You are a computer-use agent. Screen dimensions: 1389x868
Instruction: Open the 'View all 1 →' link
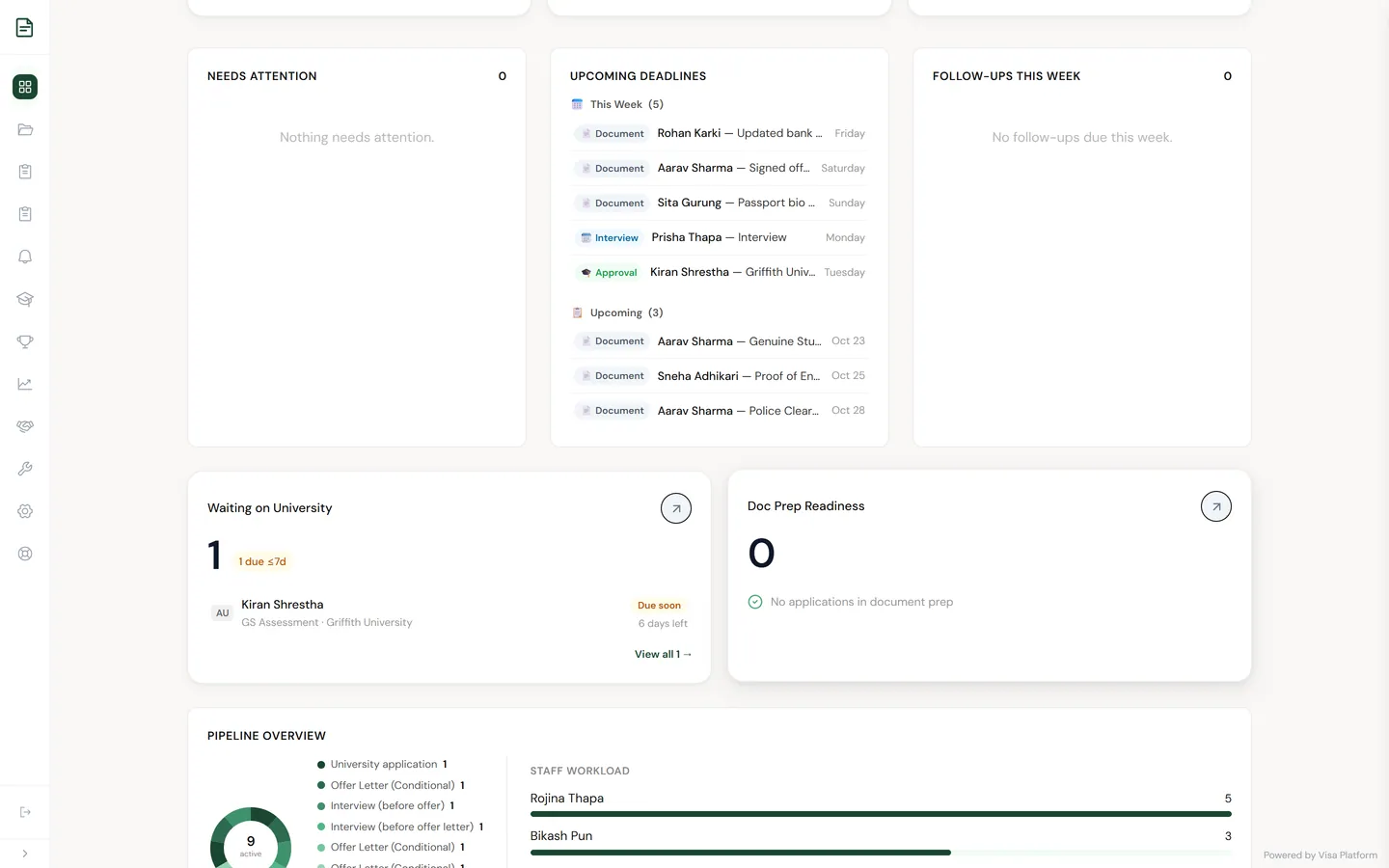pos(663,654)
